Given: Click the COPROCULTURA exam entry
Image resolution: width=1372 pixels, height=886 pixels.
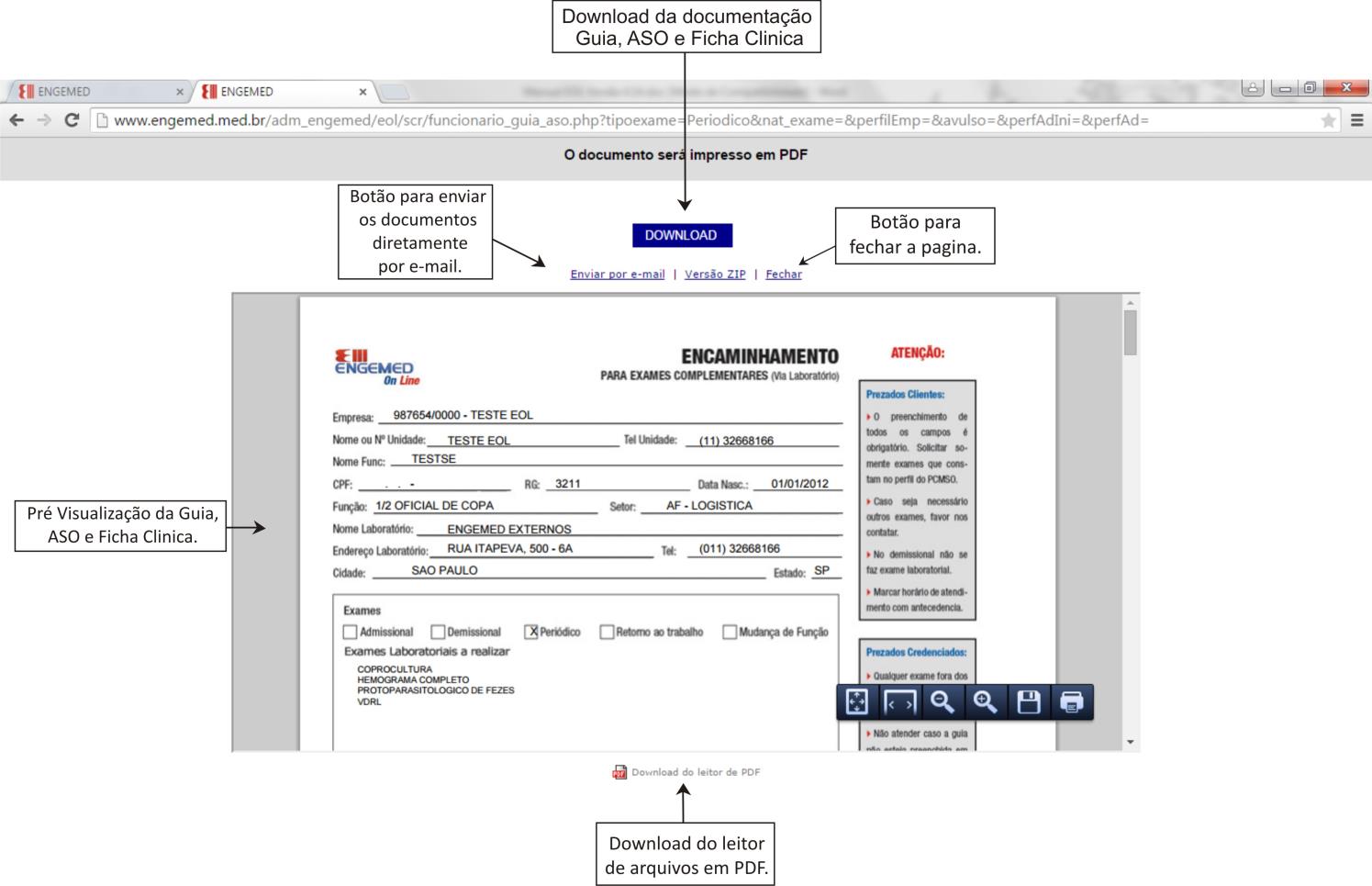Looking at the screenshot, I should tap(395, 669).
